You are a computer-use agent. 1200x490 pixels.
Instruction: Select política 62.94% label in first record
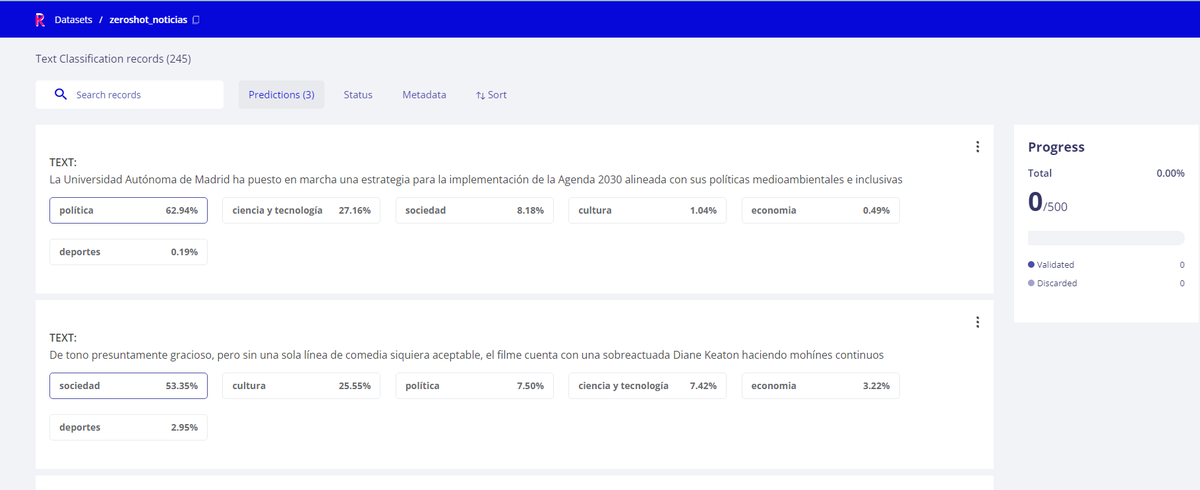[x=128, y=211]
